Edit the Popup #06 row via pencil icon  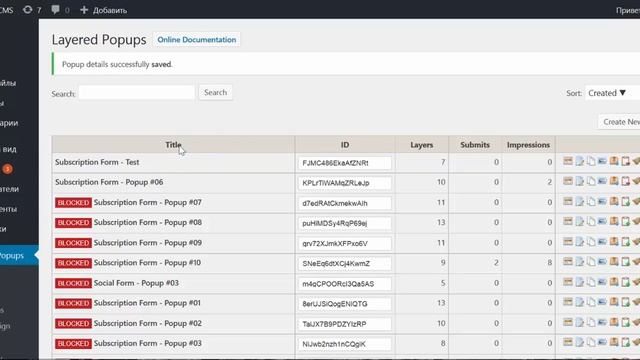coord(580,181)
